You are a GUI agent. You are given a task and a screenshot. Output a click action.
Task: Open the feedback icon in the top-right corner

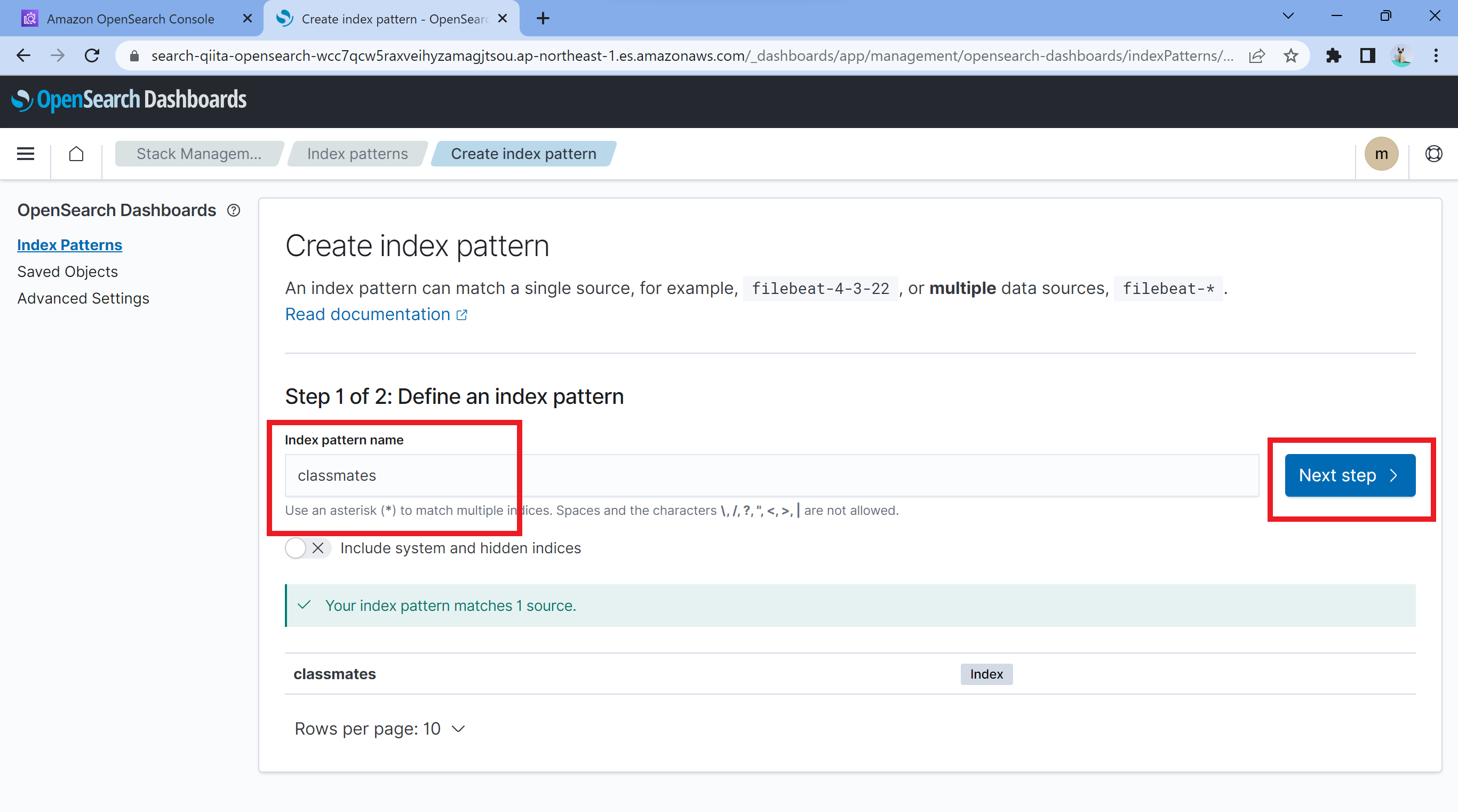click(1433, 153)
